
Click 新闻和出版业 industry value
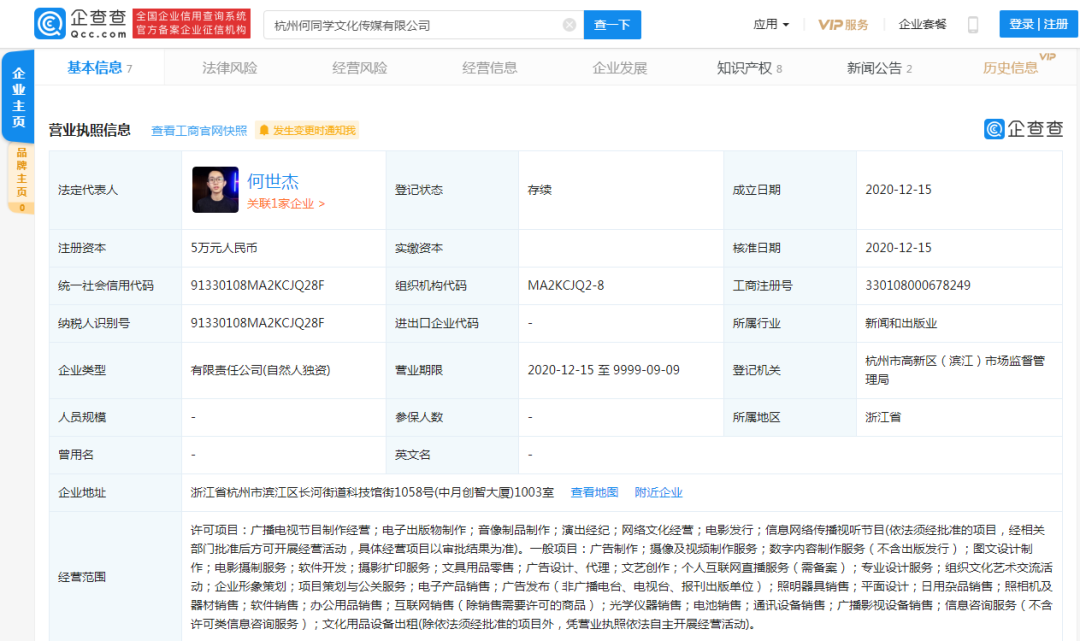coord(901,323)
